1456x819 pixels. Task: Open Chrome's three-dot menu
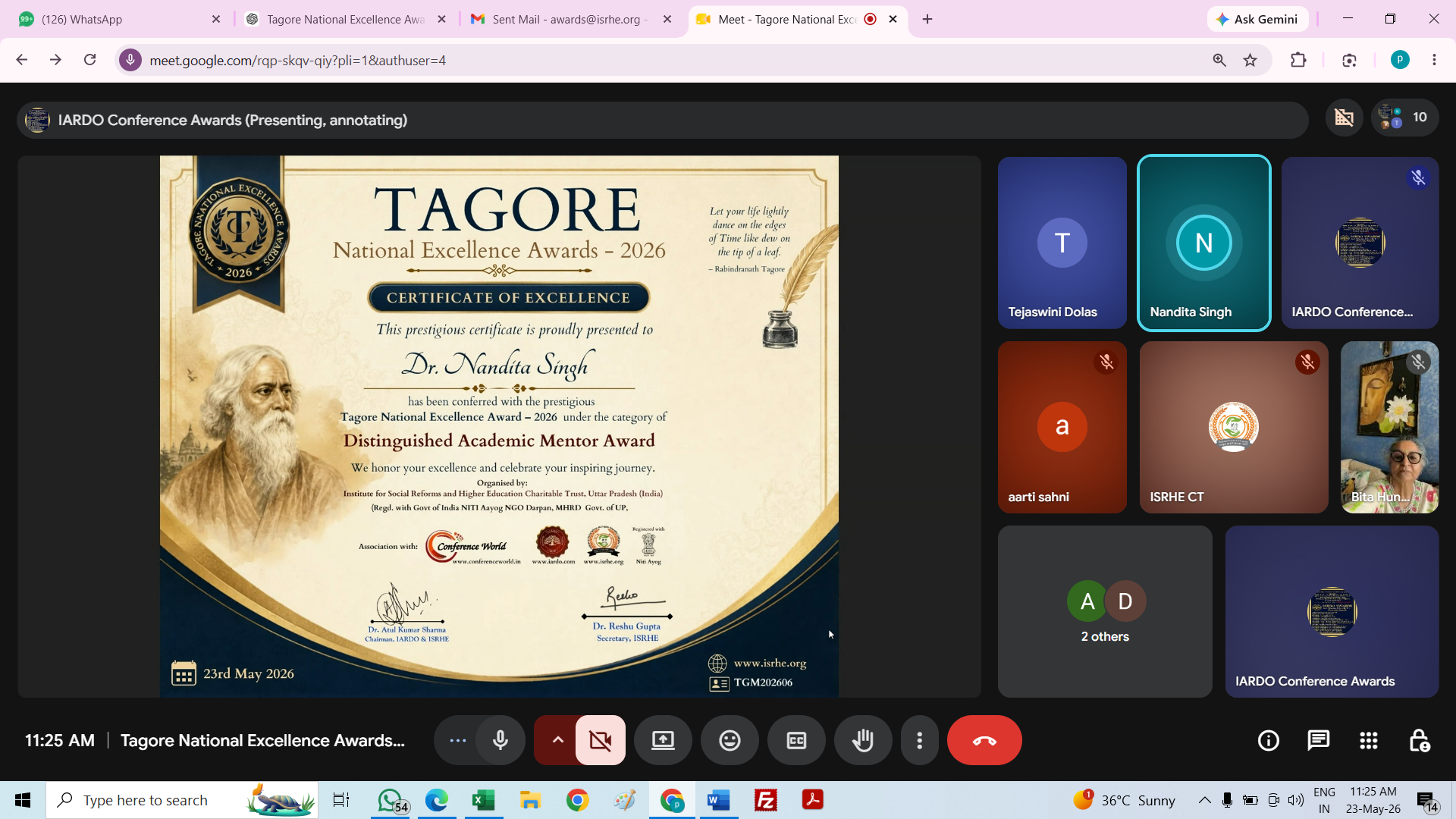click(1434, 60)
